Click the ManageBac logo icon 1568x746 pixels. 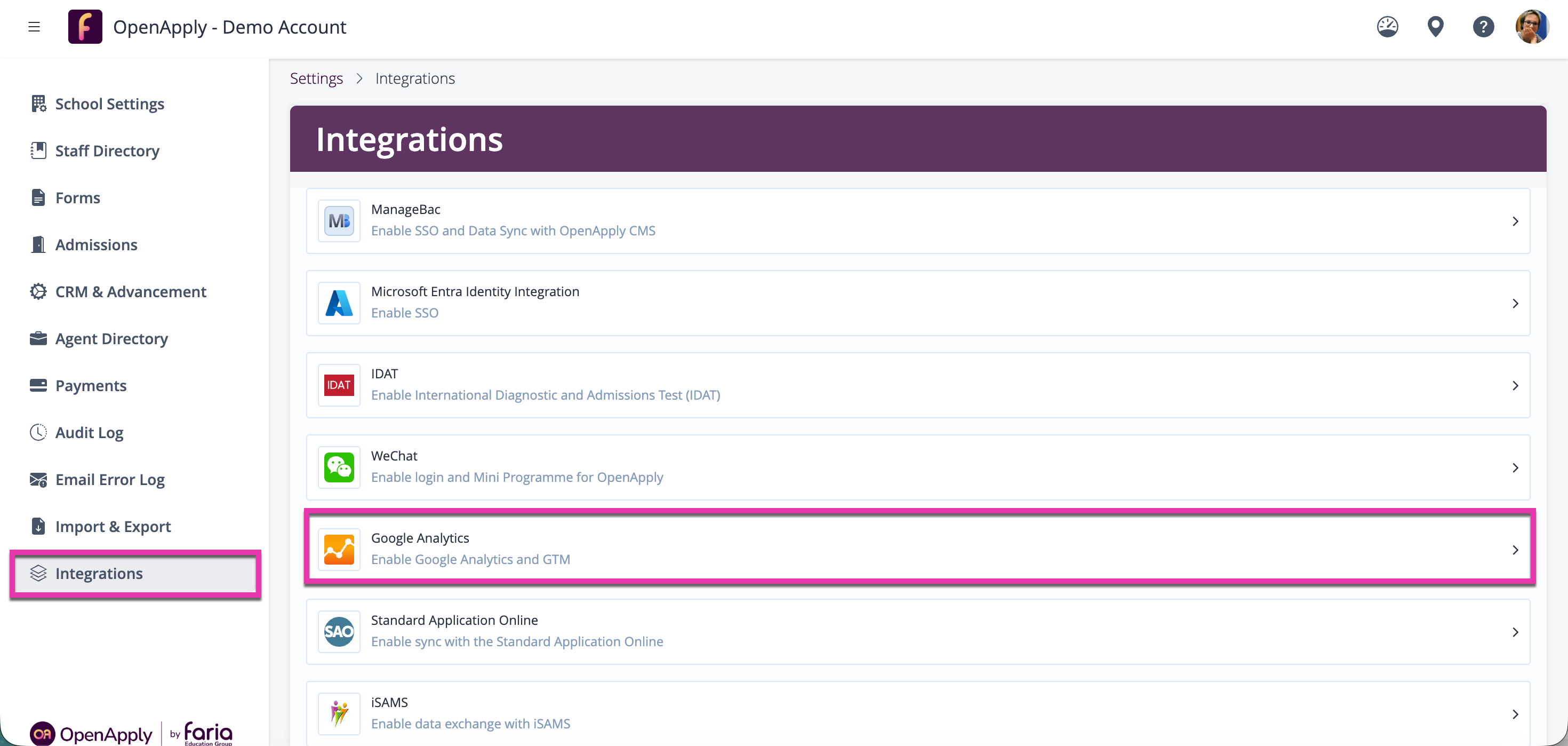[x=339, y=220]
